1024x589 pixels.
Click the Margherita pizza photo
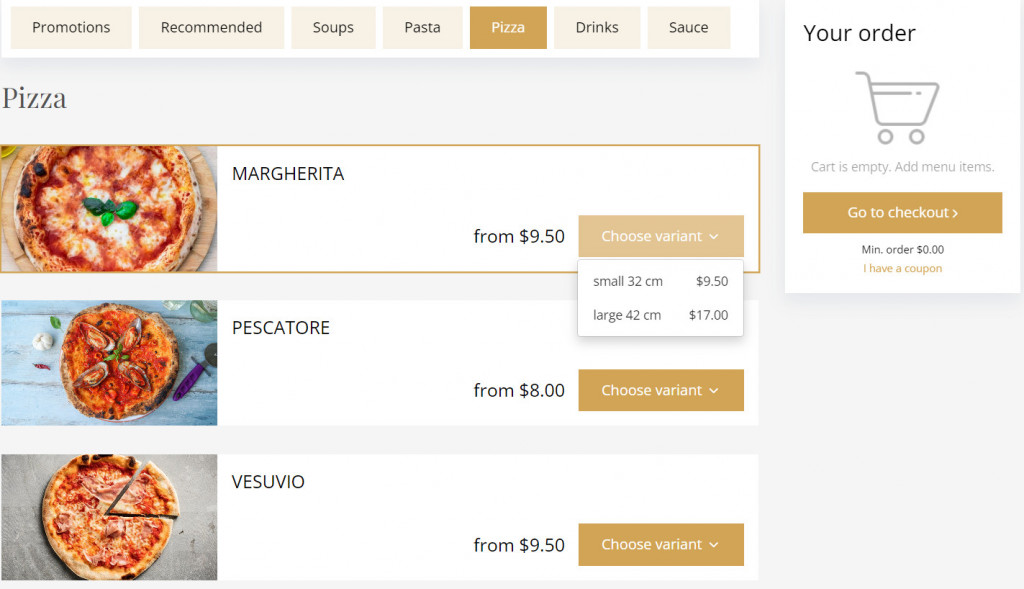coord(109,207)
